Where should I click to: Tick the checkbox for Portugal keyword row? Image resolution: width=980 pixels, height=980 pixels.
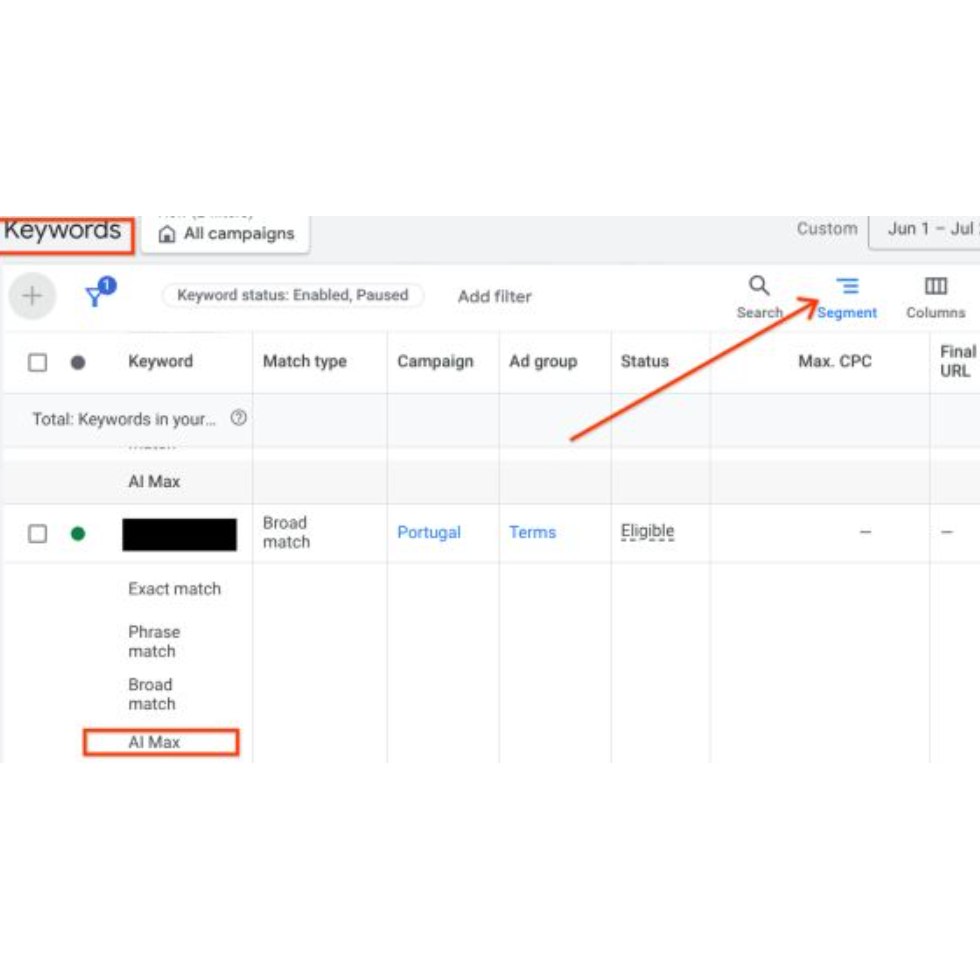pos(38,534)
